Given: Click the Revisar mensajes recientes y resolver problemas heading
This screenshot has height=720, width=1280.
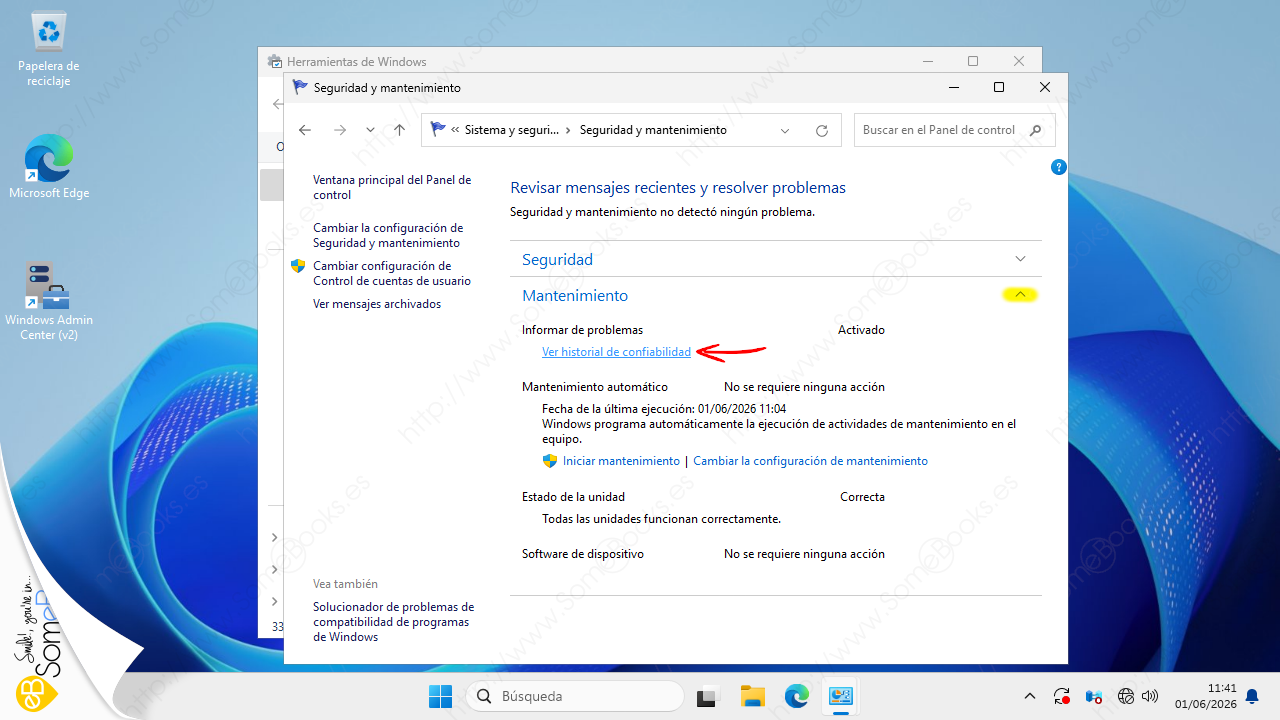Looking at the screenshot, I should (x=678, y=187).
